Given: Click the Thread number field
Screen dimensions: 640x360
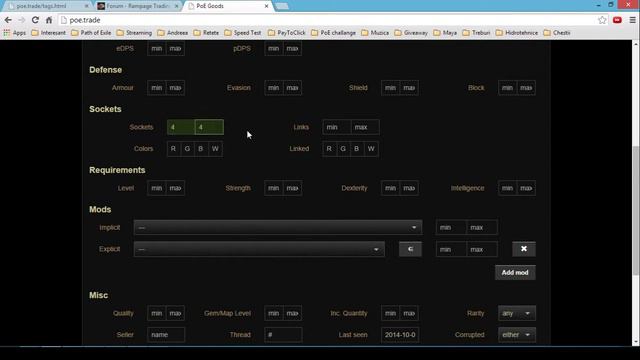Looking at the screenshot, I should click(x=283, y=335).
